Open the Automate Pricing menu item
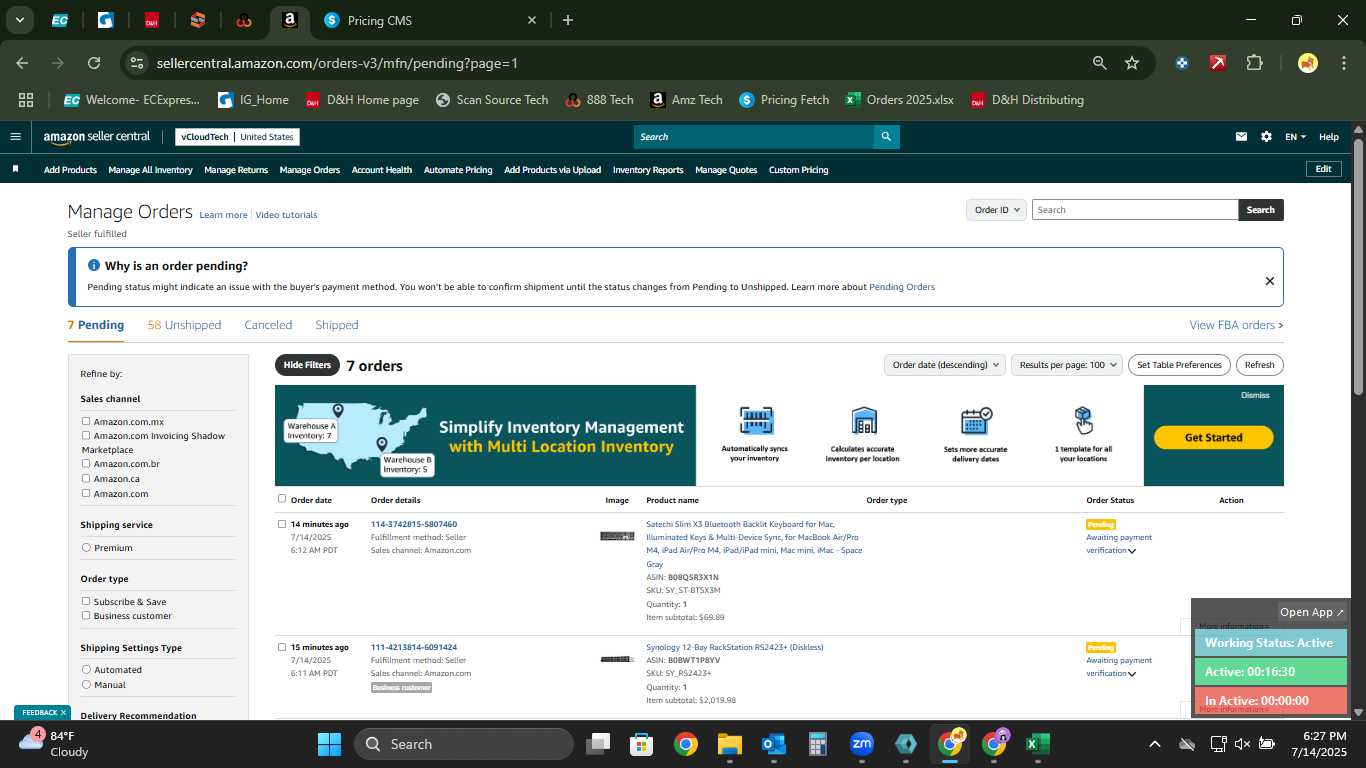 [x=458, y=170]
